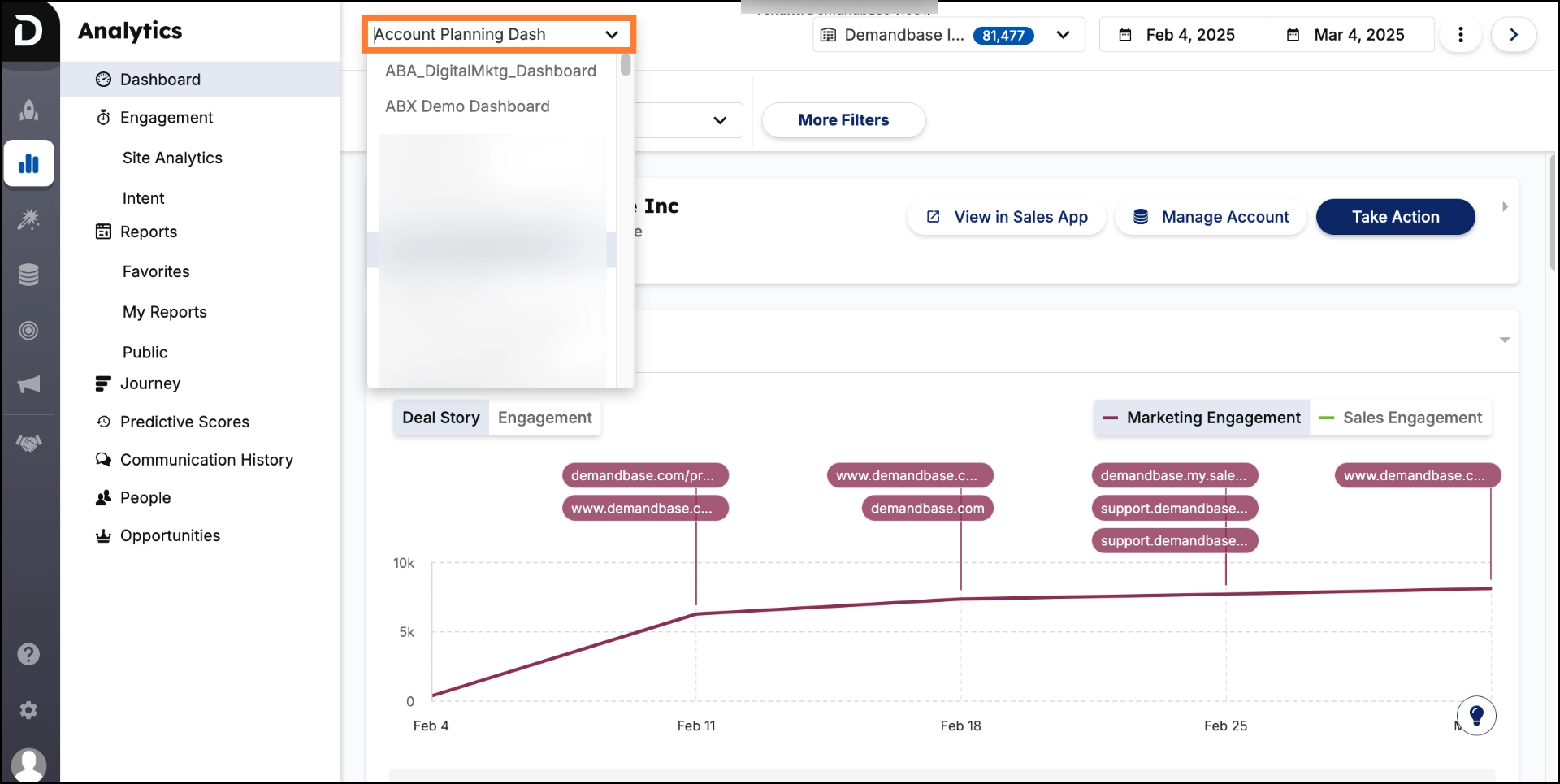The width and height of the screenshot is (1560, 784).
Task: Toggle the Marketing Engagement legend item
Action: [x=1201, y=418]
